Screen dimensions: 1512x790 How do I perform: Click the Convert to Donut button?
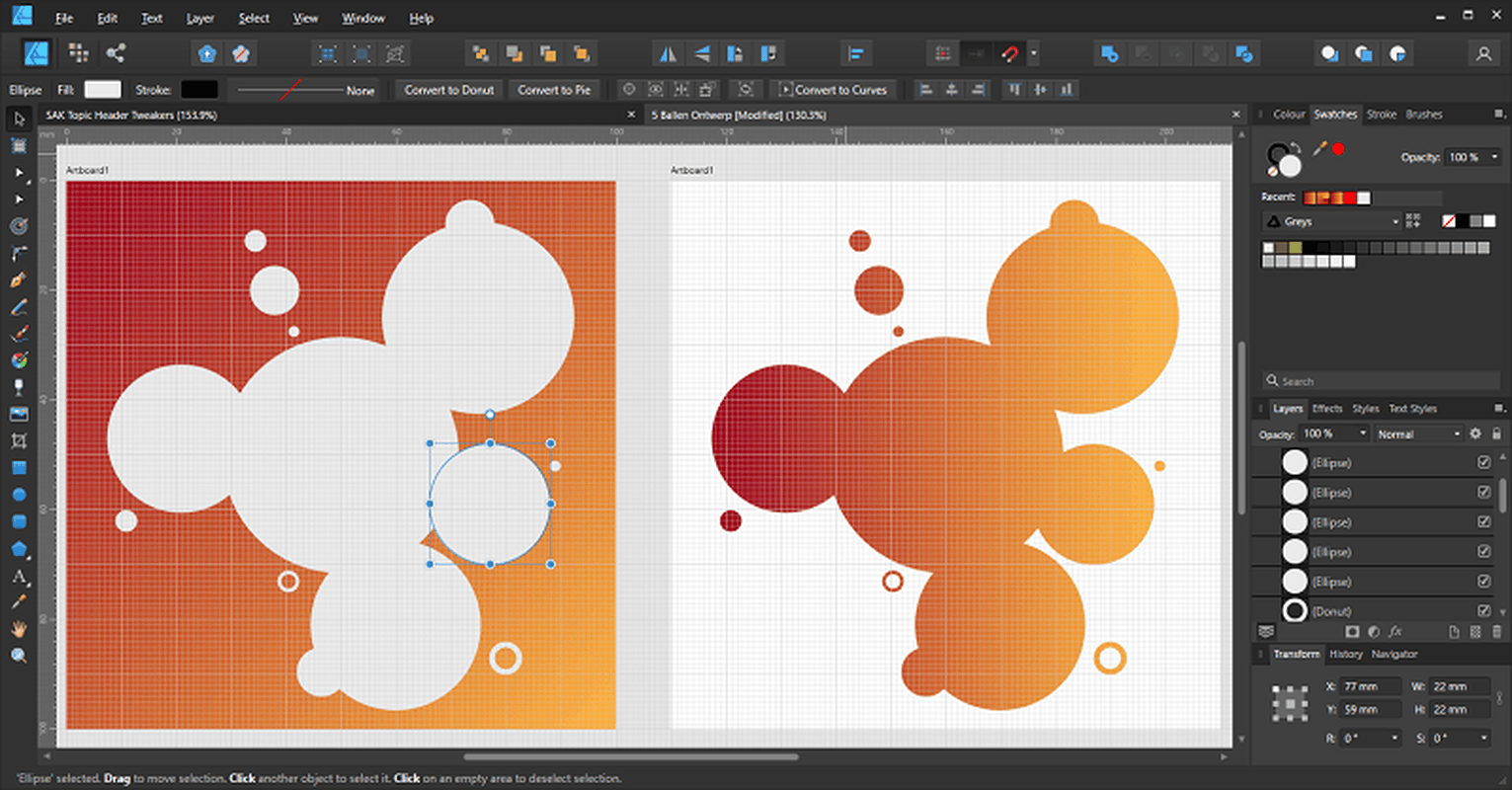[x=449, y=90]
